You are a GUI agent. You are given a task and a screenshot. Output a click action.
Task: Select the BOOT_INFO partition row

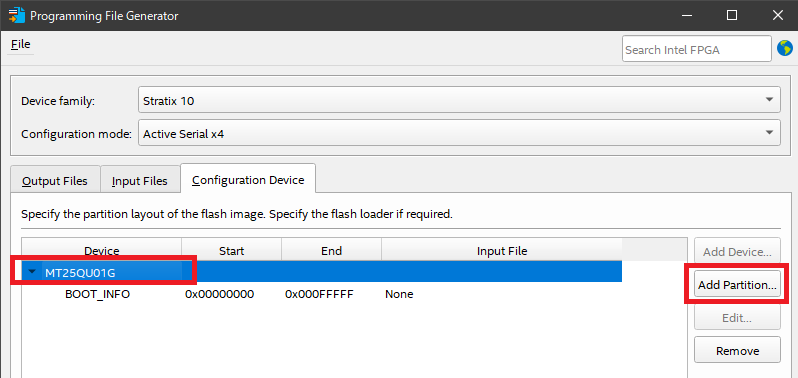[322, 294]
